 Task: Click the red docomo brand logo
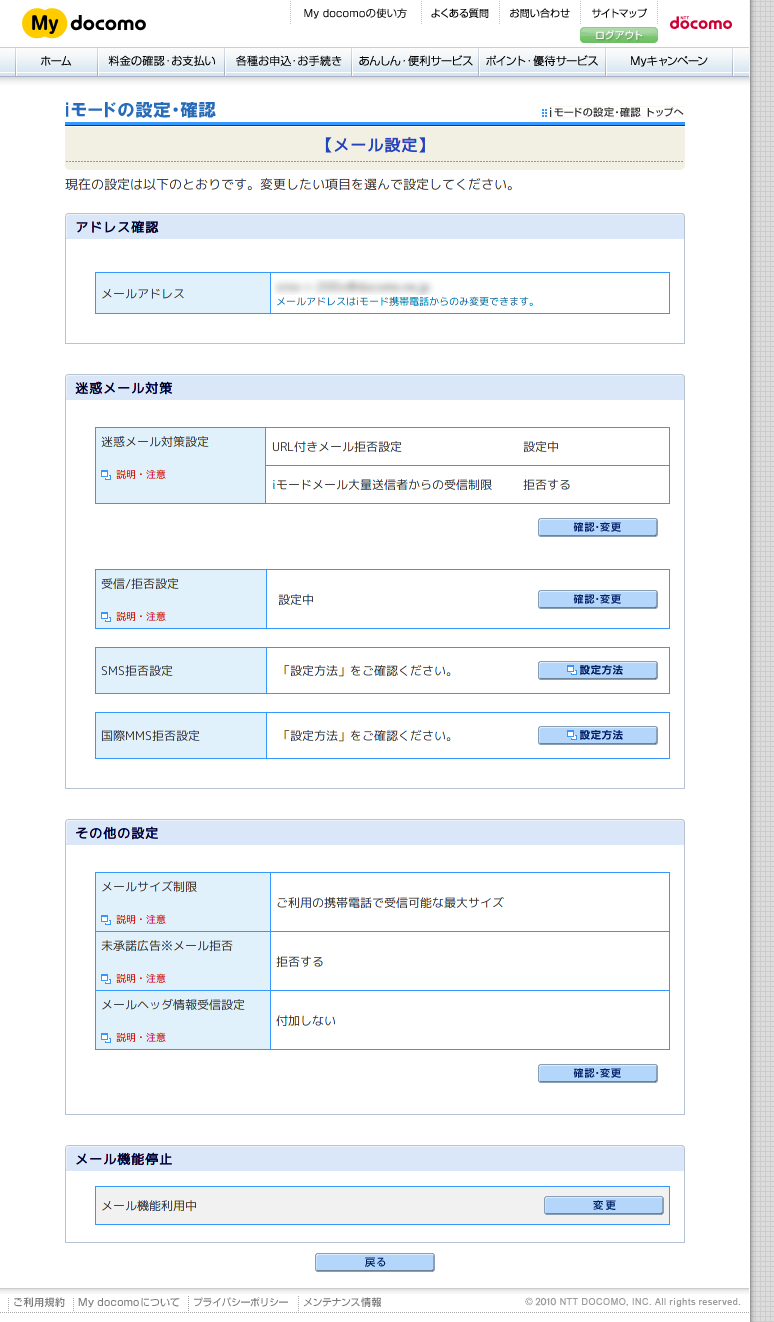coord(701,22)
